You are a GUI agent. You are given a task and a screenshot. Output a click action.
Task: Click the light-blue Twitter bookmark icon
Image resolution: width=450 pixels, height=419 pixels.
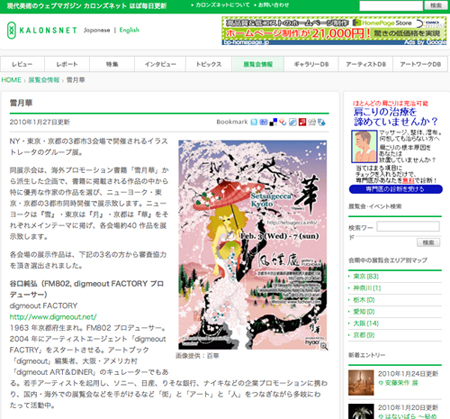click(x=254, y=122)
